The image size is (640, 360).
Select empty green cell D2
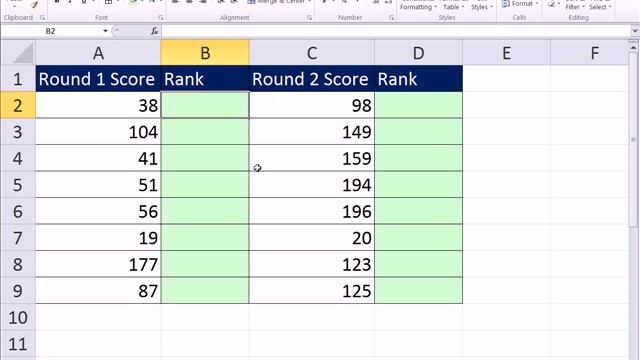418,105
